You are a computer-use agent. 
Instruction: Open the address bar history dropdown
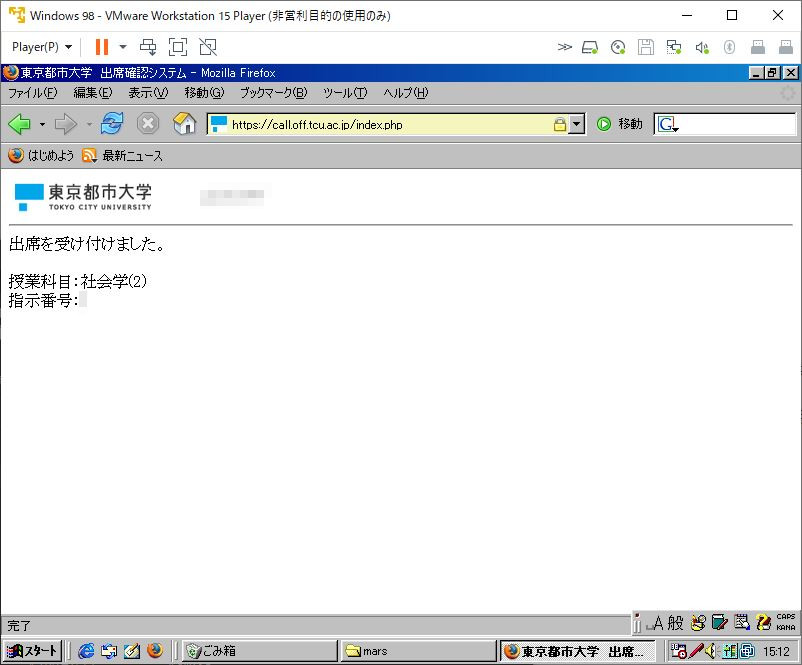pyautogui.click(x=576, y=124)
